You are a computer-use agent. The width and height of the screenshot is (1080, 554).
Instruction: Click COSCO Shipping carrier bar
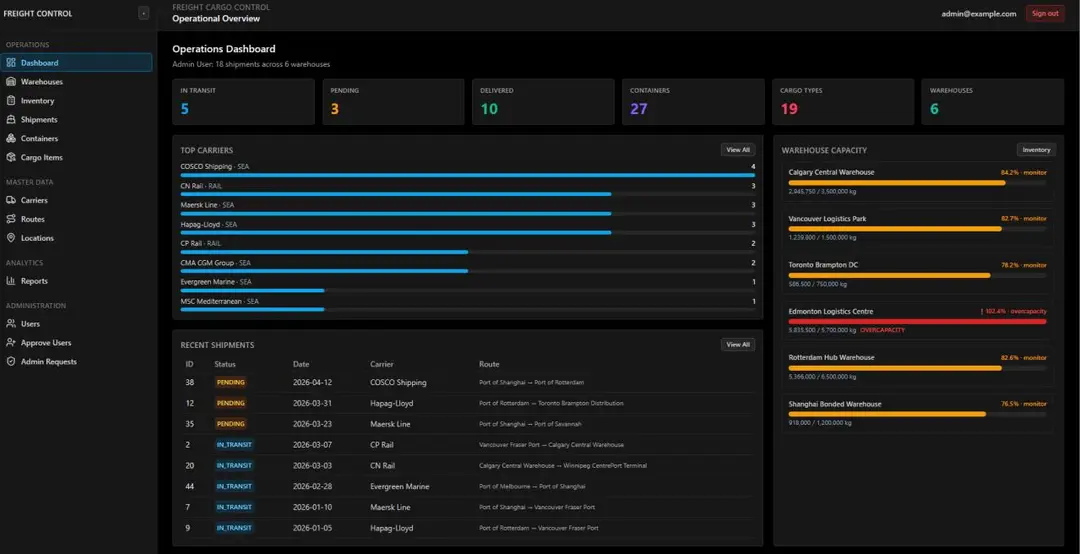(x=468, y=175)
